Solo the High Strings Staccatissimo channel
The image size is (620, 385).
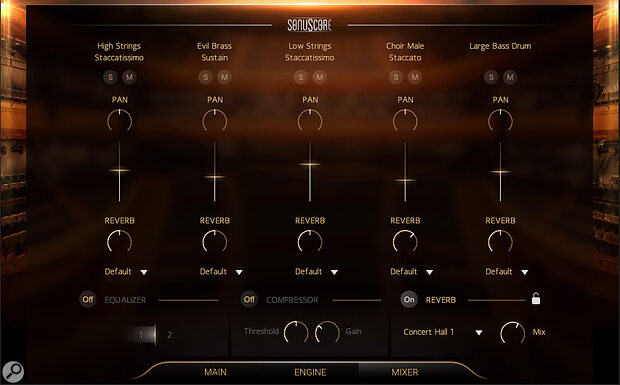[110, 77]
